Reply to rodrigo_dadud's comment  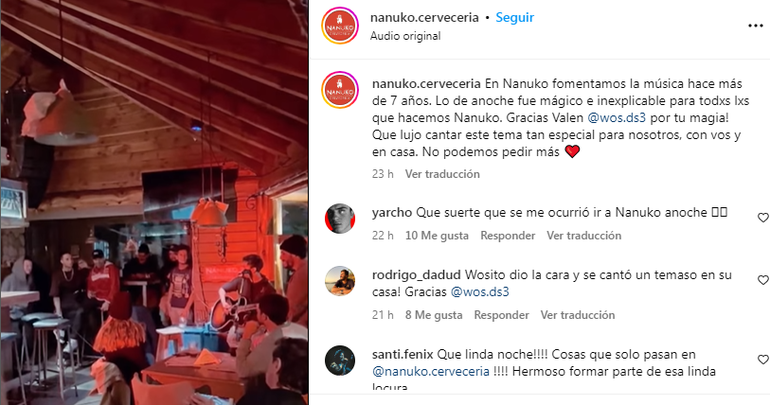[501, 315]
